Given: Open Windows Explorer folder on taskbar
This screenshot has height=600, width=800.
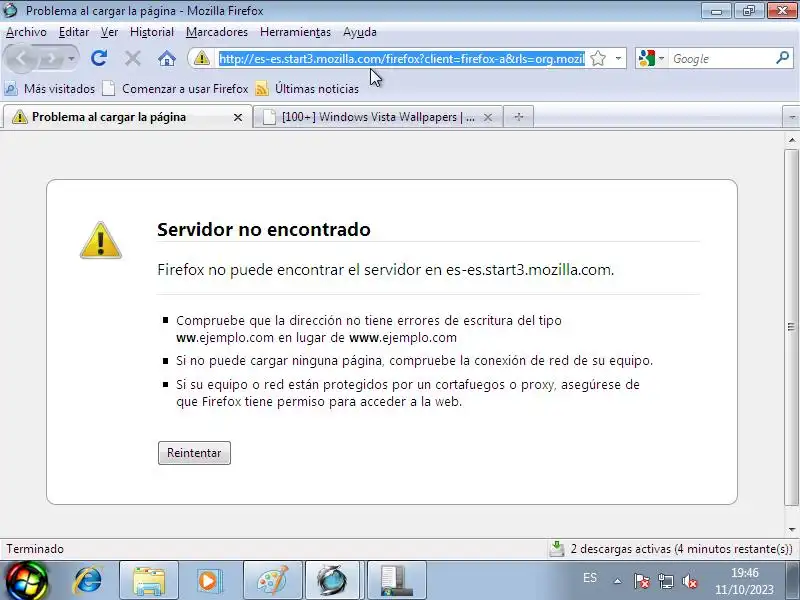Looking at the screenshot, I should click(x=149, y=581).
